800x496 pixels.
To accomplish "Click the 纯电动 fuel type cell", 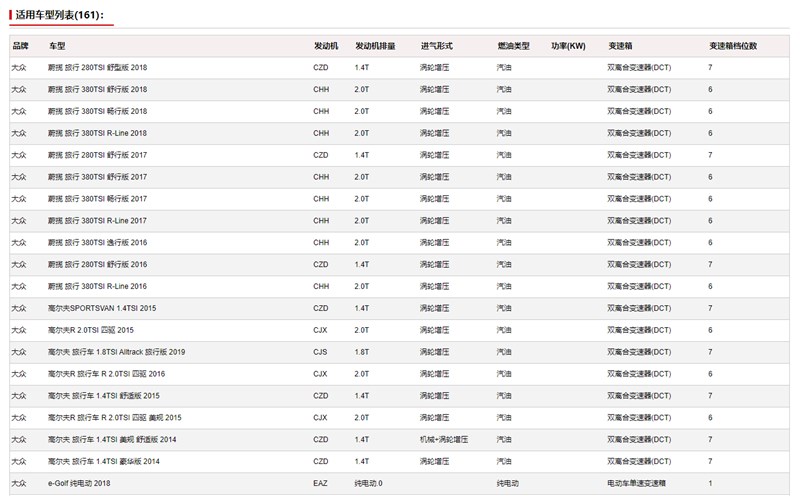I will (x=508, y=483).
